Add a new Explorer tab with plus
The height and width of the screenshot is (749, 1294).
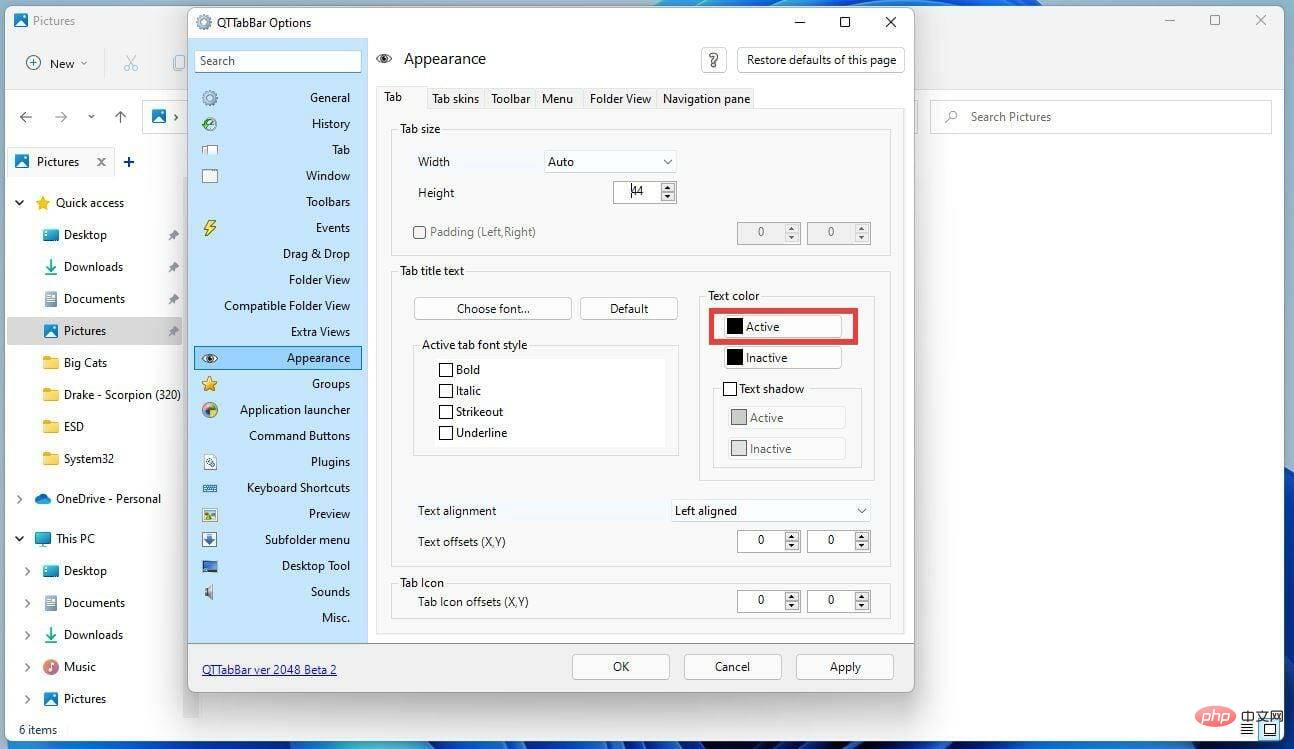(x=129, y=162)
